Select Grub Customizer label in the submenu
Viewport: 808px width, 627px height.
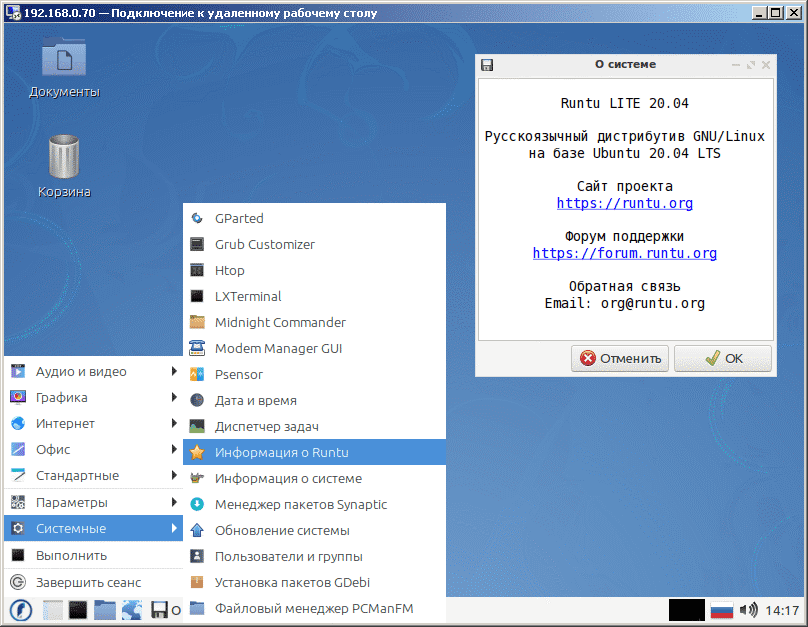pos(265,244)
